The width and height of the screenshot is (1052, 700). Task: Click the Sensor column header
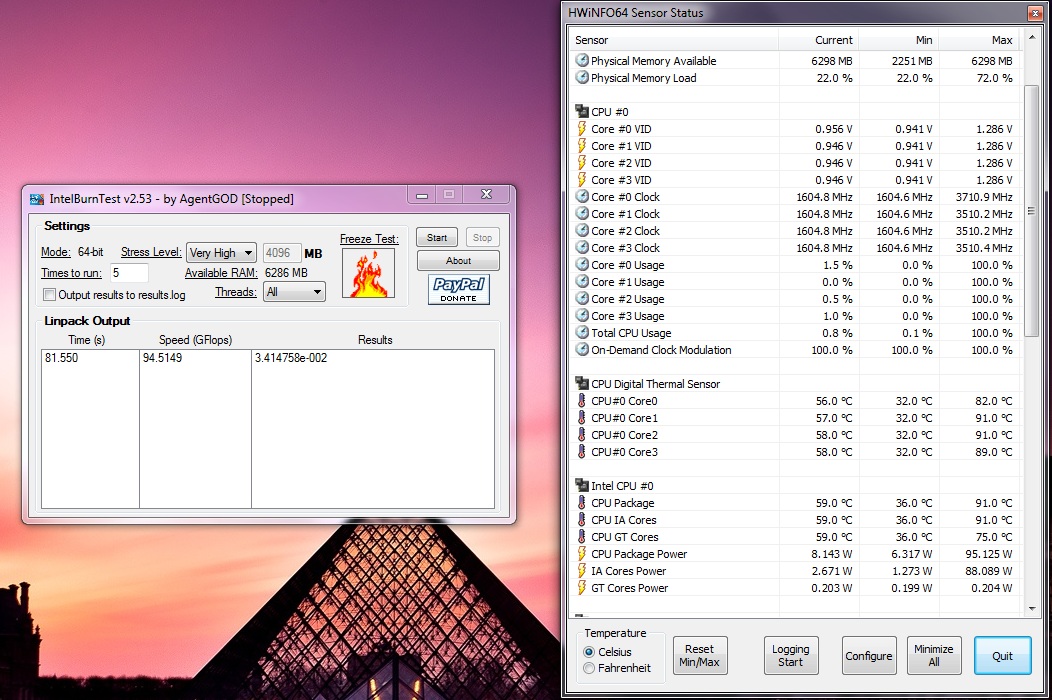[674, 40]
